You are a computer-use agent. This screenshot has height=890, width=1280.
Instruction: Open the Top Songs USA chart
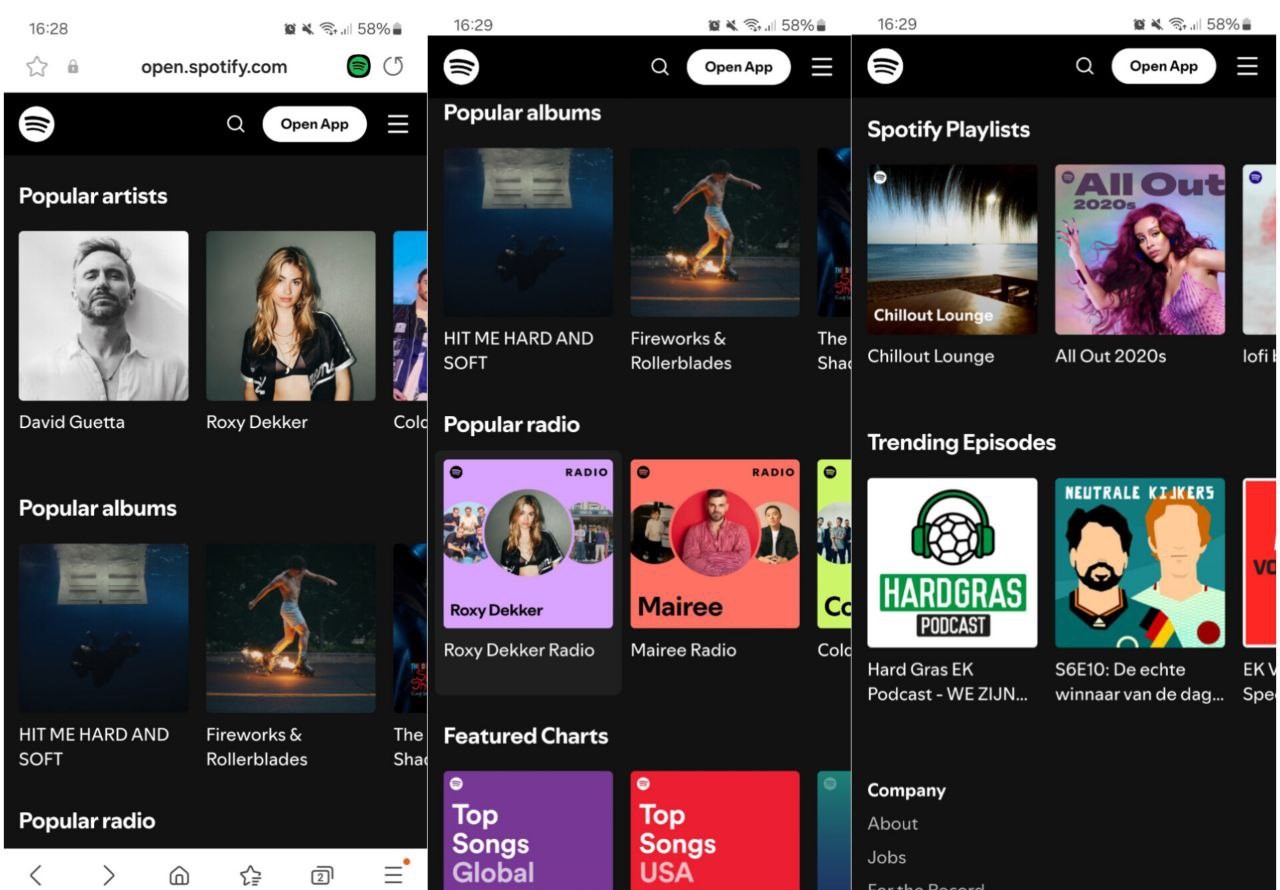coord(715,830)
